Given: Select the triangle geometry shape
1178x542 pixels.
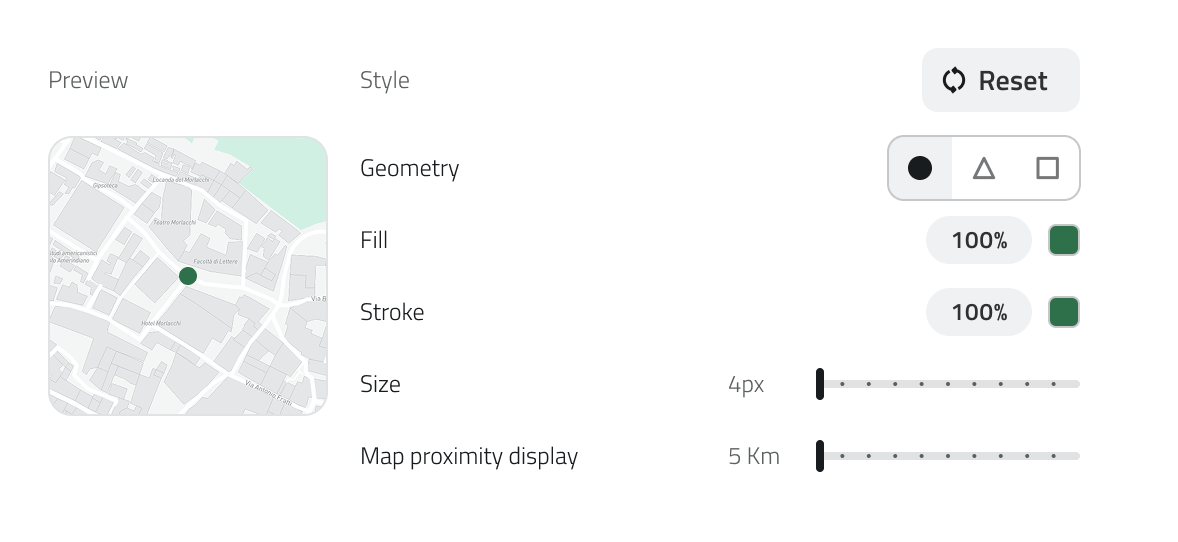Looking at the screenshot, I should [x=984, y=168].
